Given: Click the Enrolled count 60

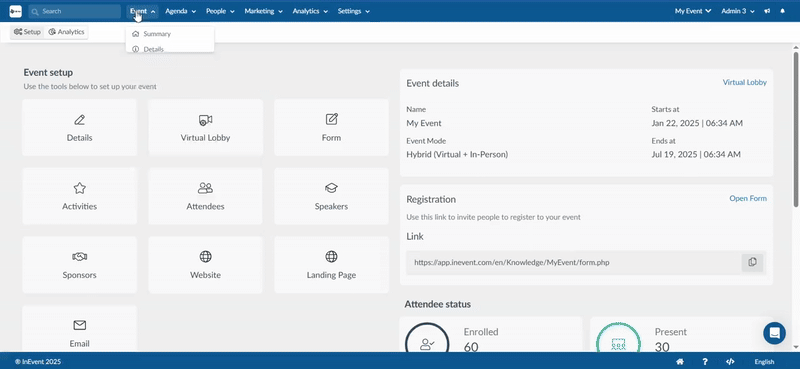Looking at the screenshot, I should (x=471, y=348).
